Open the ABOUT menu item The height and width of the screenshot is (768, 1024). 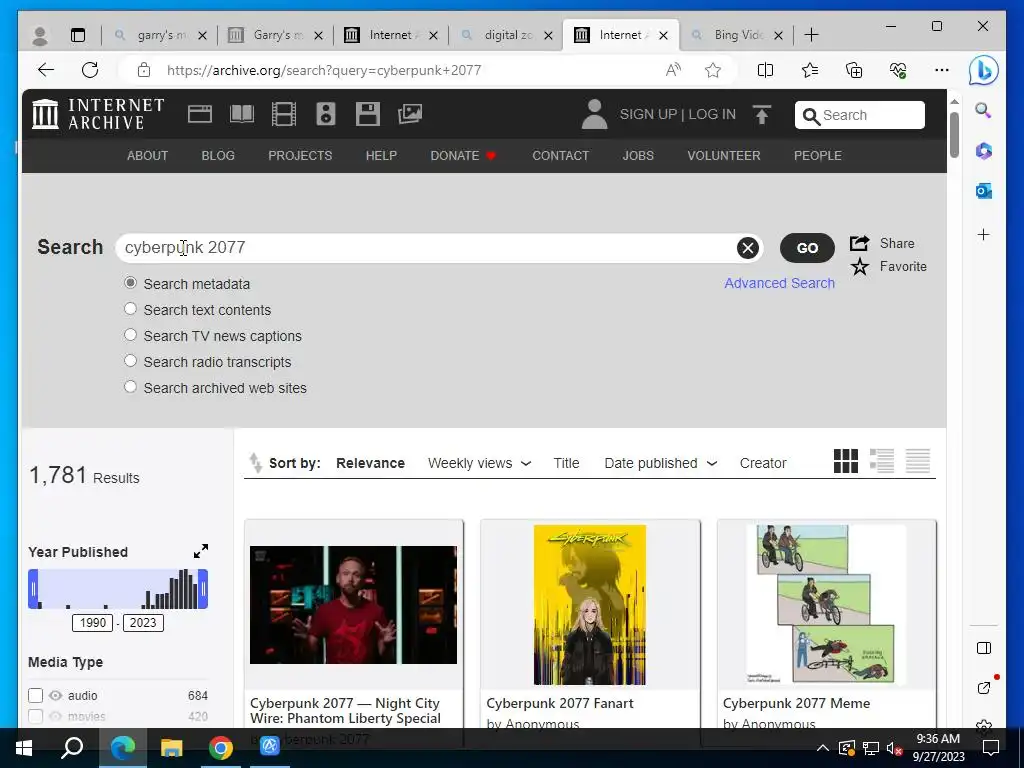[x=148, y=155]
